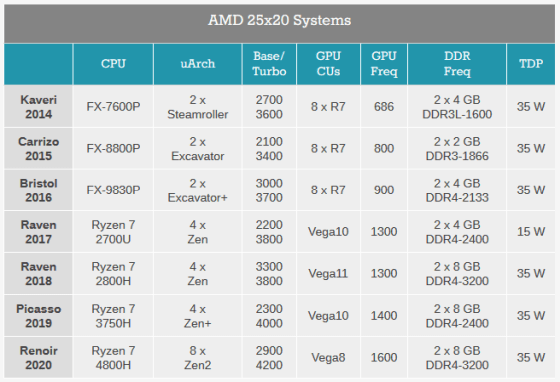The image size is (560, 382).
Task: Click the DDR Freq column header
Action: [x=457, y=64]
